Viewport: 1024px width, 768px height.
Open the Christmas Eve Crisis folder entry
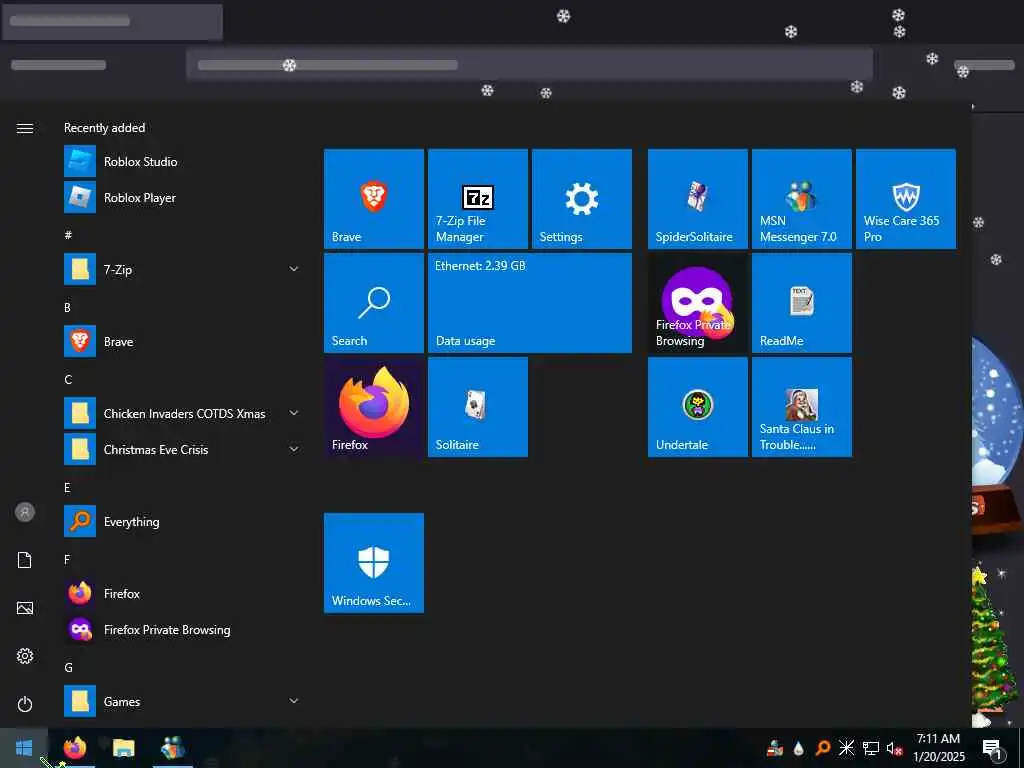[x=183, y=449]
